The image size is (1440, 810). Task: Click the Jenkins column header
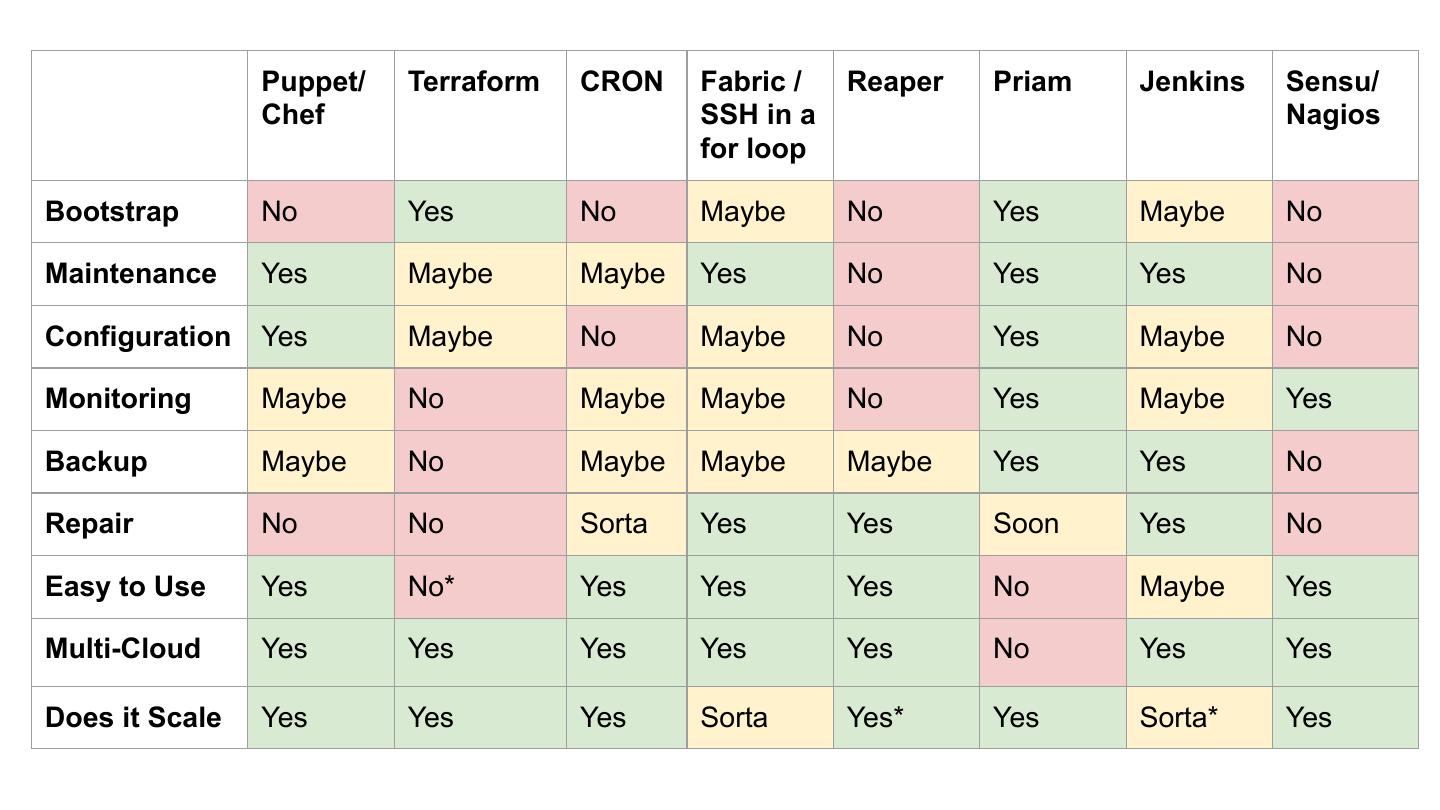coord(1191,82)
